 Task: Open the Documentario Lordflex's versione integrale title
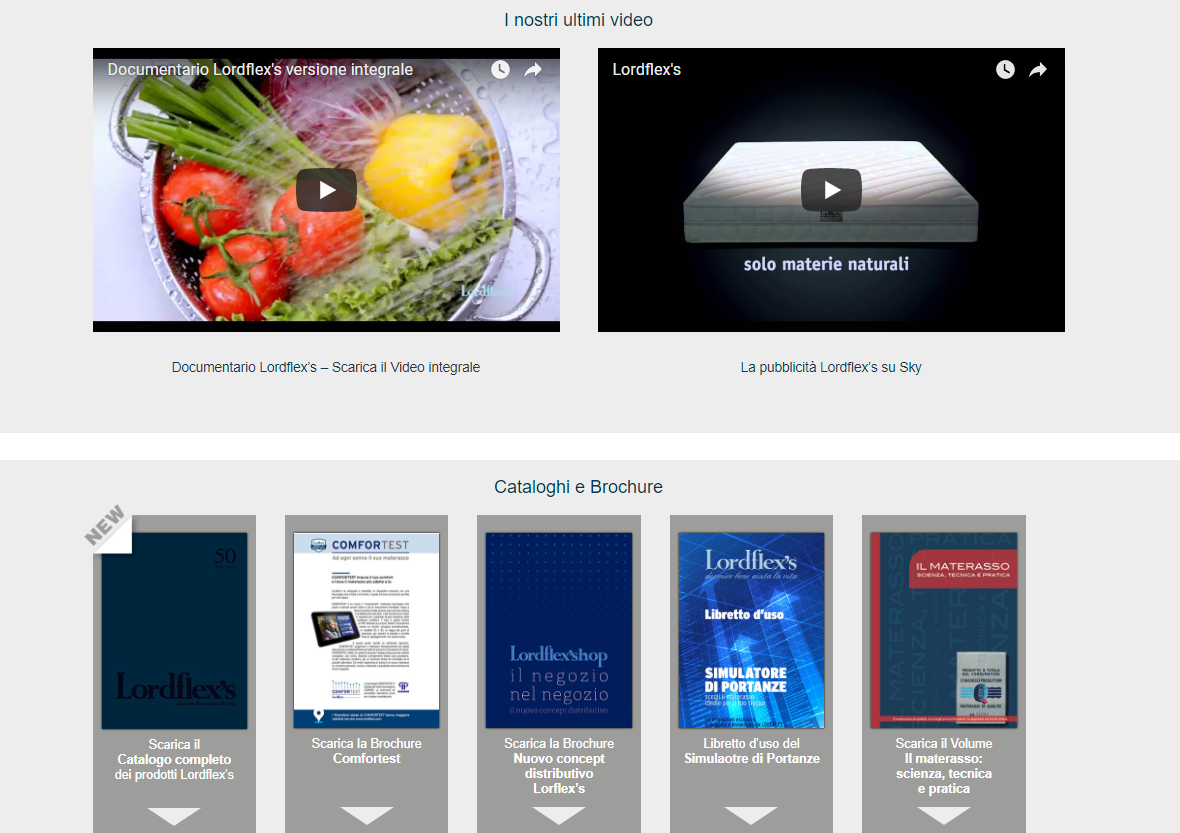point(260,69)
